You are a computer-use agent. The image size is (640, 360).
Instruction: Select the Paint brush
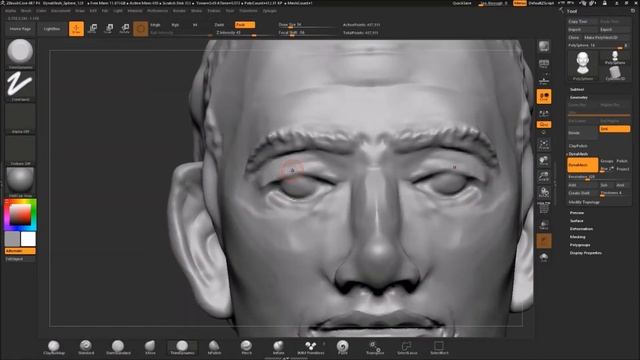point(343,348)
